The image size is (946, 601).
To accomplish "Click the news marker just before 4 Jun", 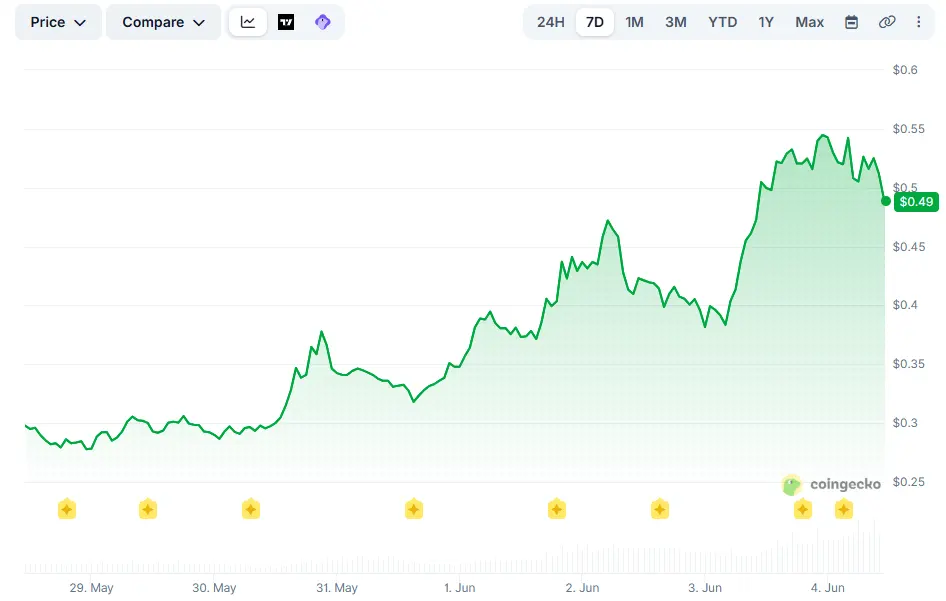I will tap(802, 509).
